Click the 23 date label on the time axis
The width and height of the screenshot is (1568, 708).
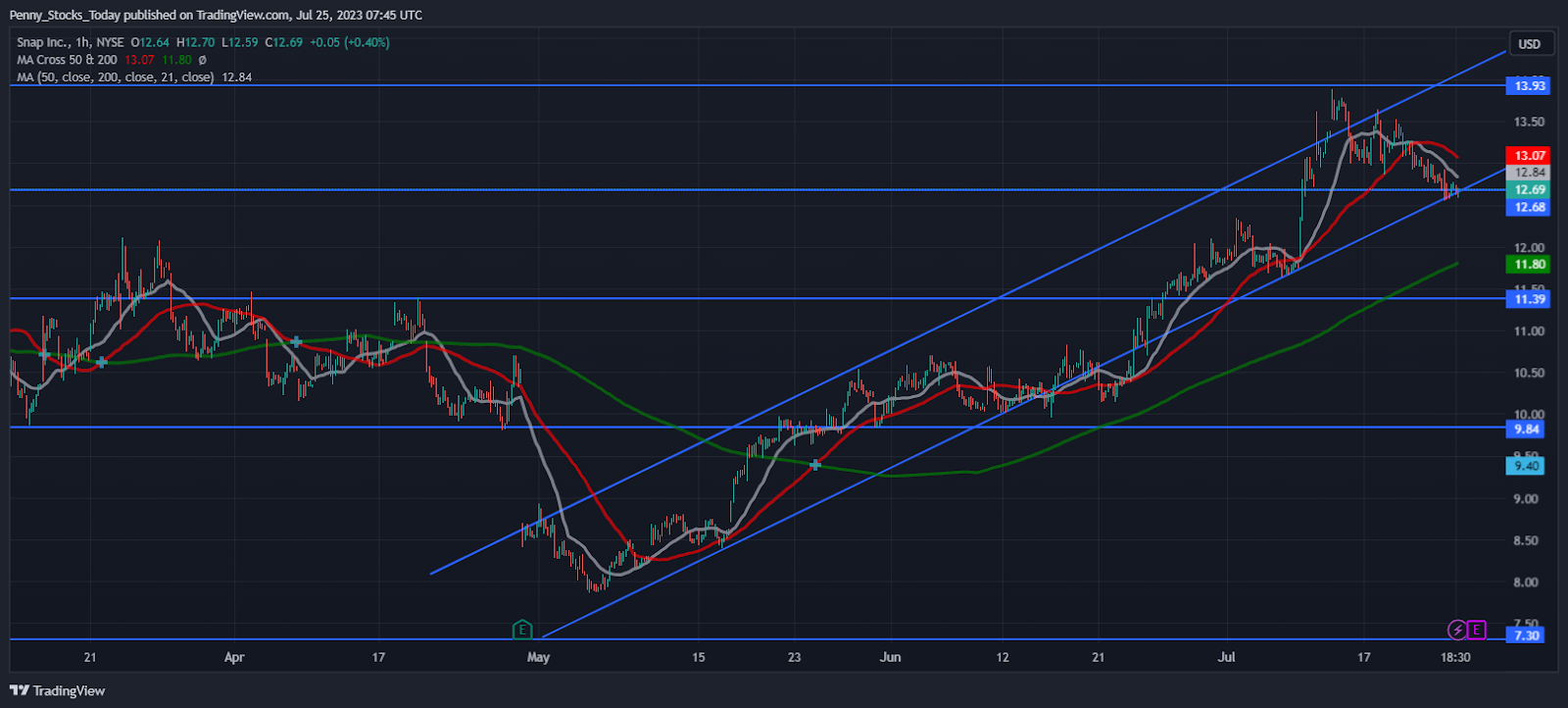pyautogui.click(x=795, y=657)
